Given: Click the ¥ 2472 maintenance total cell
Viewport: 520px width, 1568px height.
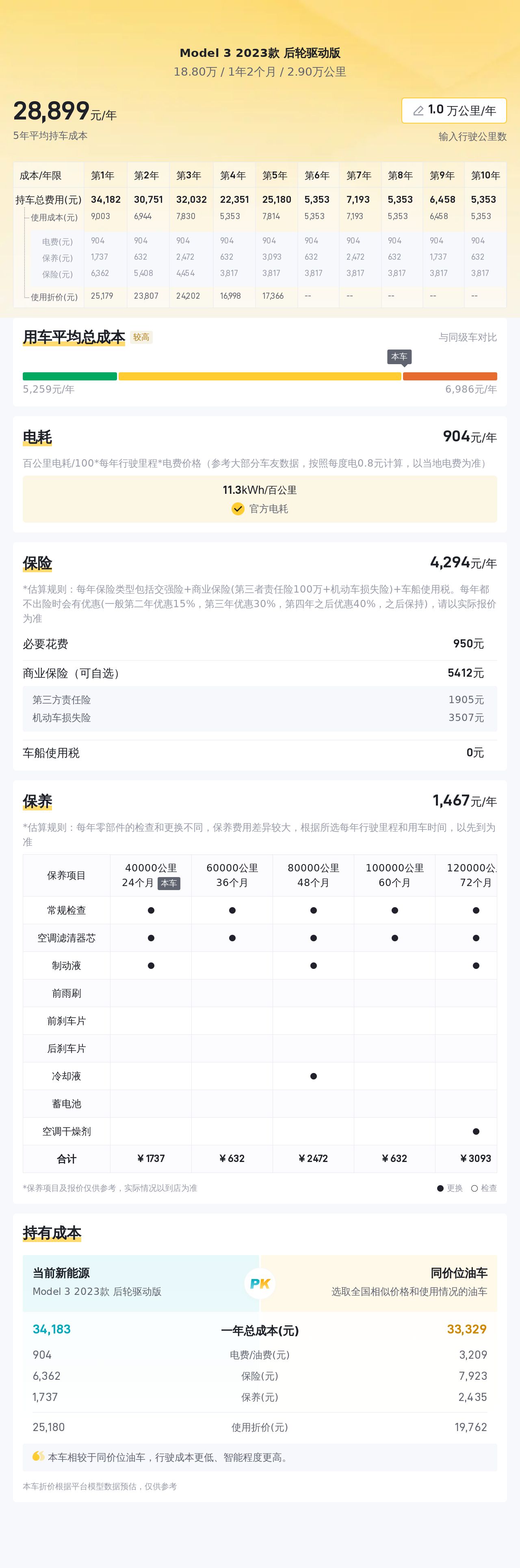Looking at the screenshot, I should [313, 1158].
